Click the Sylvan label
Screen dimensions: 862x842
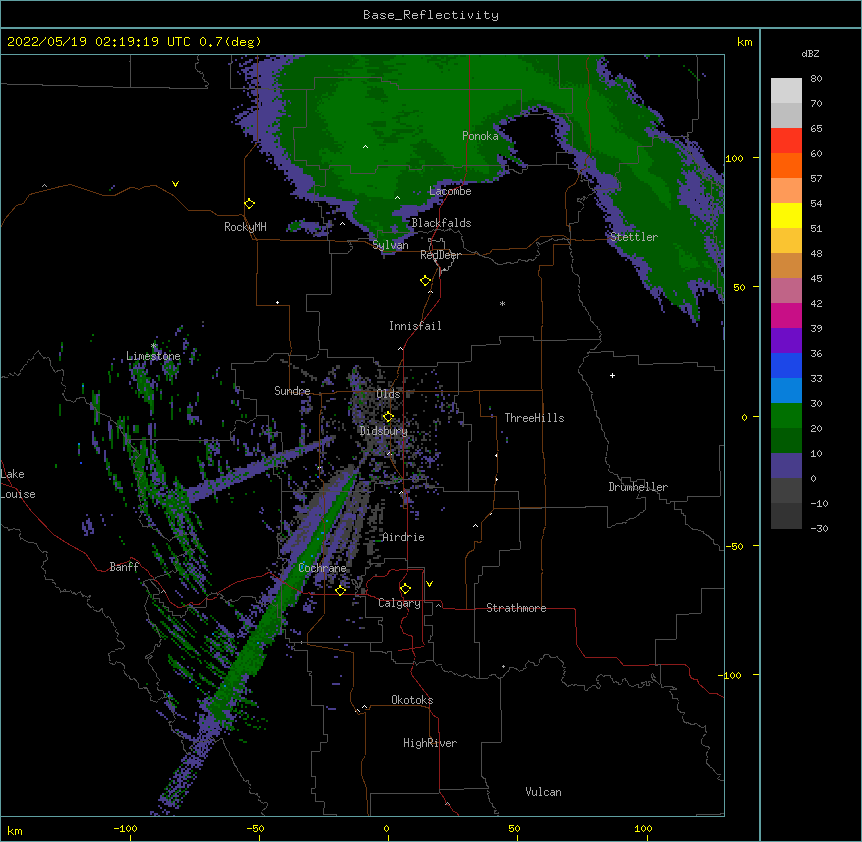390,245
